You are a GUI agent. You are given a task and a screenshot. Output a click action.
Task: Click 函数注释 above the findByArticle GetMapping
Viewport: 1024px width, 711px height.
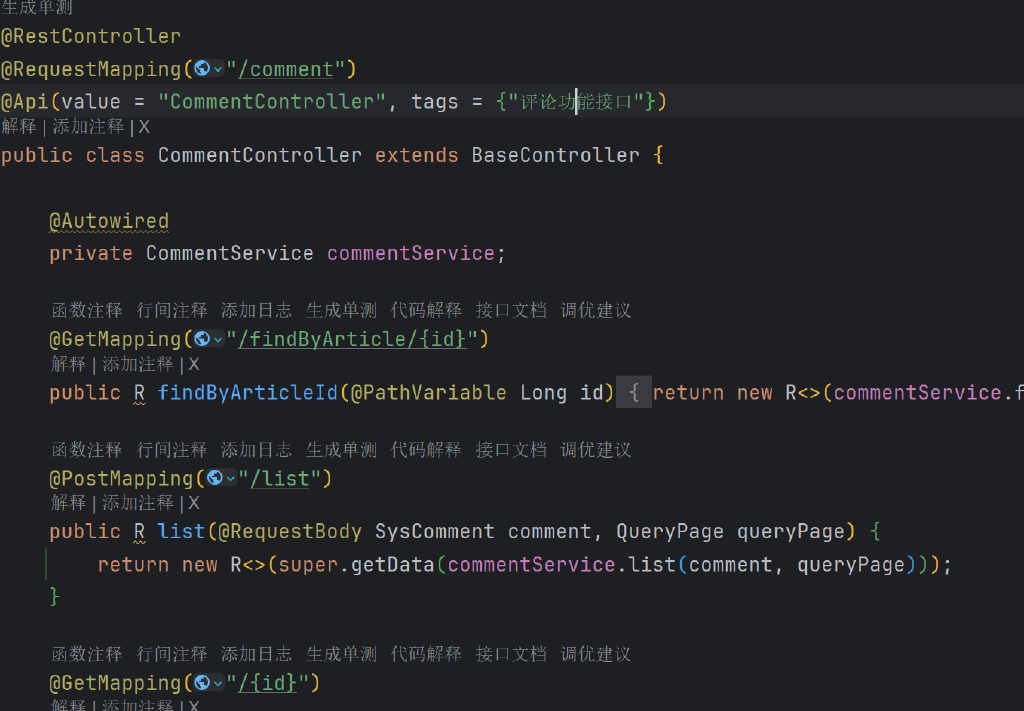(x=87, y=311)
